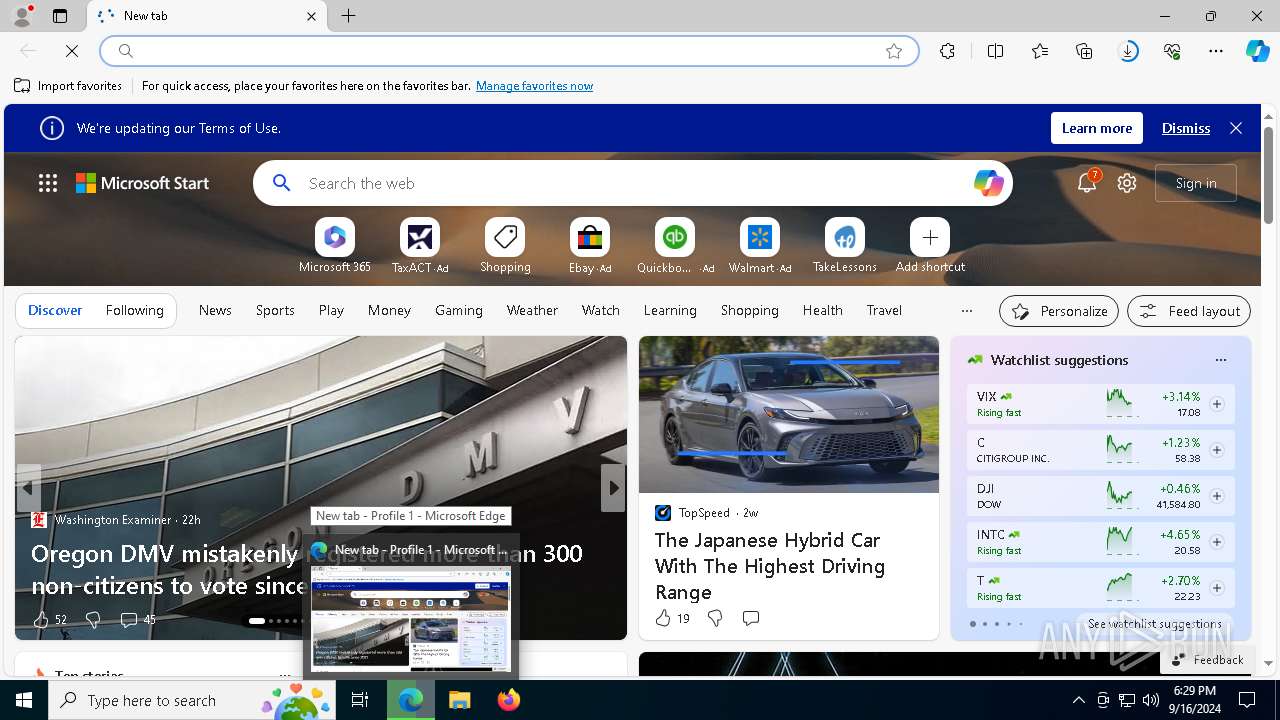Open Task View on taskbar
The width and height of the screenshot is (1280, 720).
pos(360,700)
